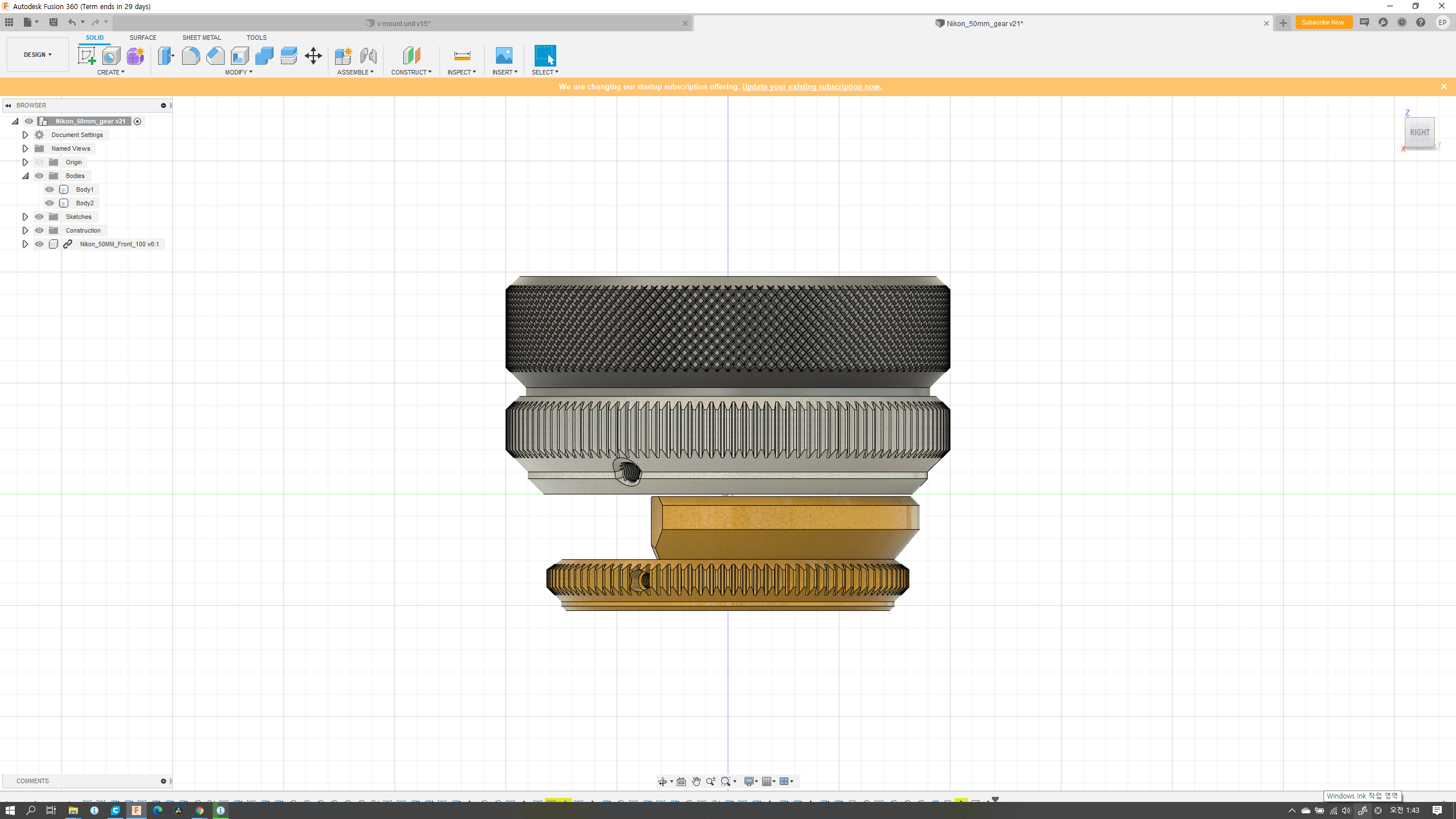Image resolution: width=1456 pixels, height=819 pixels.
Task: Open the DESIGN workspace dropdown
Action: (38, 55)
